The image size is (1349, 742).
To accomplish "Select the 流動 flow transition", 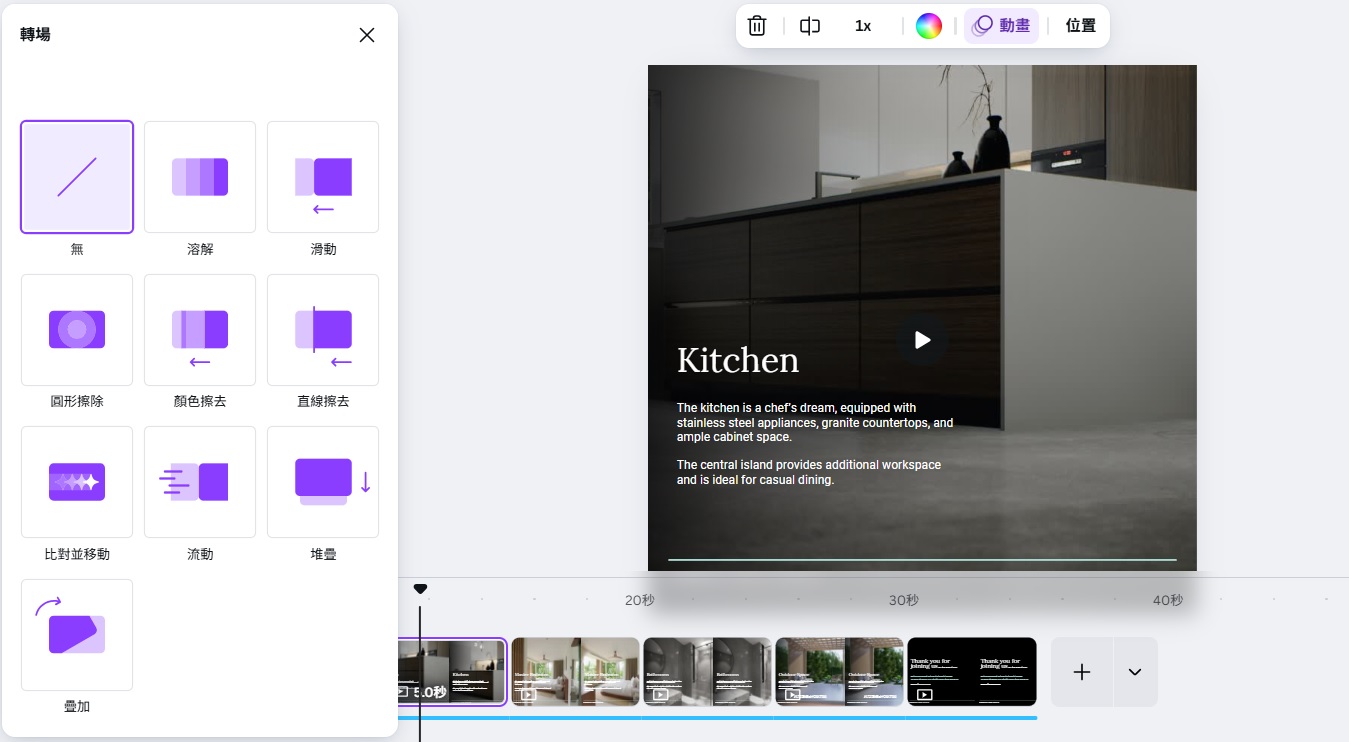I will click(x=200, y=482).
